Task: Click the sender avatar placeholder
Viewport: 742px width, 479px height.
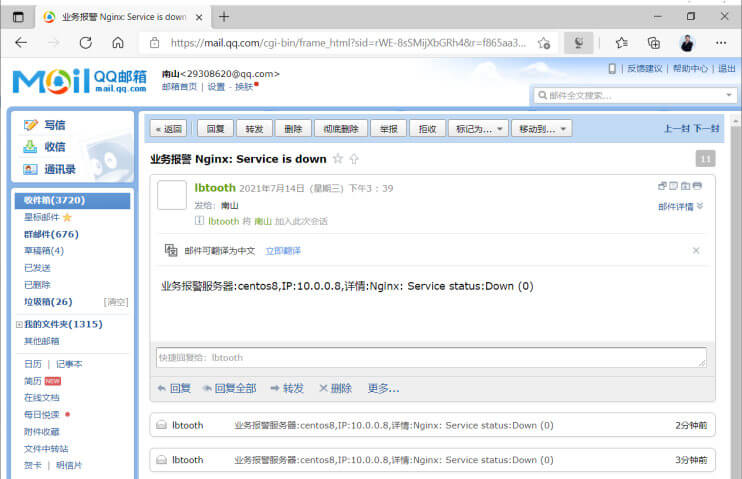Action: (172, 195)
